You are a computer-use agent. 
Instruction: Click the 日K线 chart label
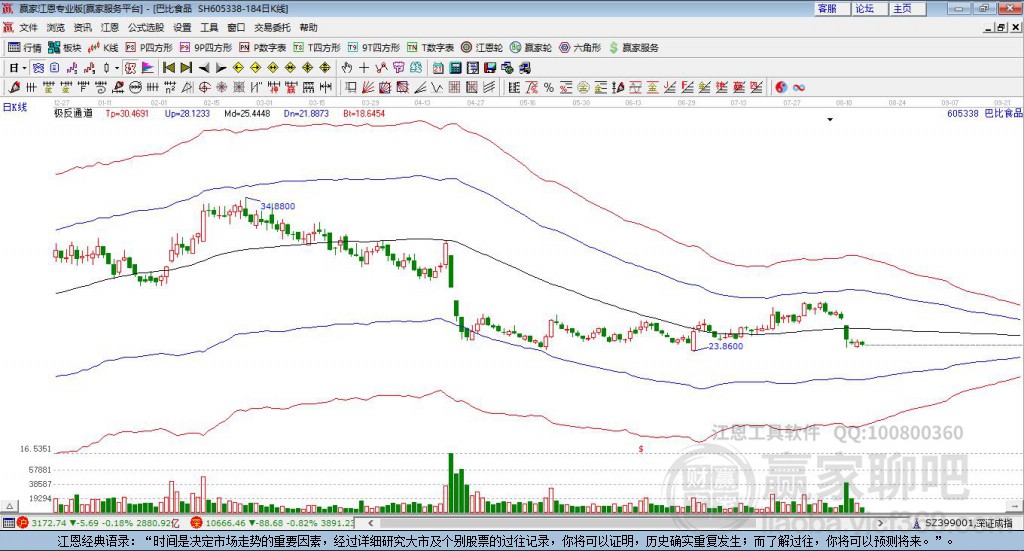point(15,107)
